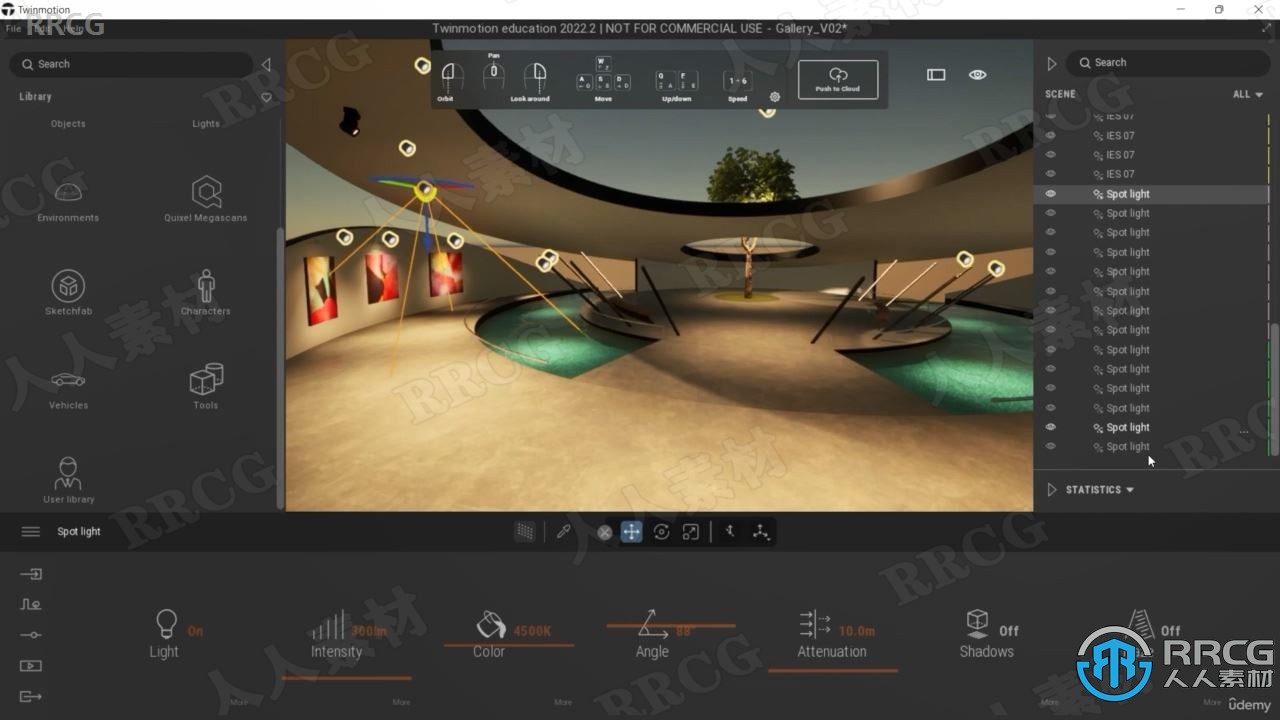Open the Tools library category
The height and width of the screenshot is (720, 1280).
(206, 386)
